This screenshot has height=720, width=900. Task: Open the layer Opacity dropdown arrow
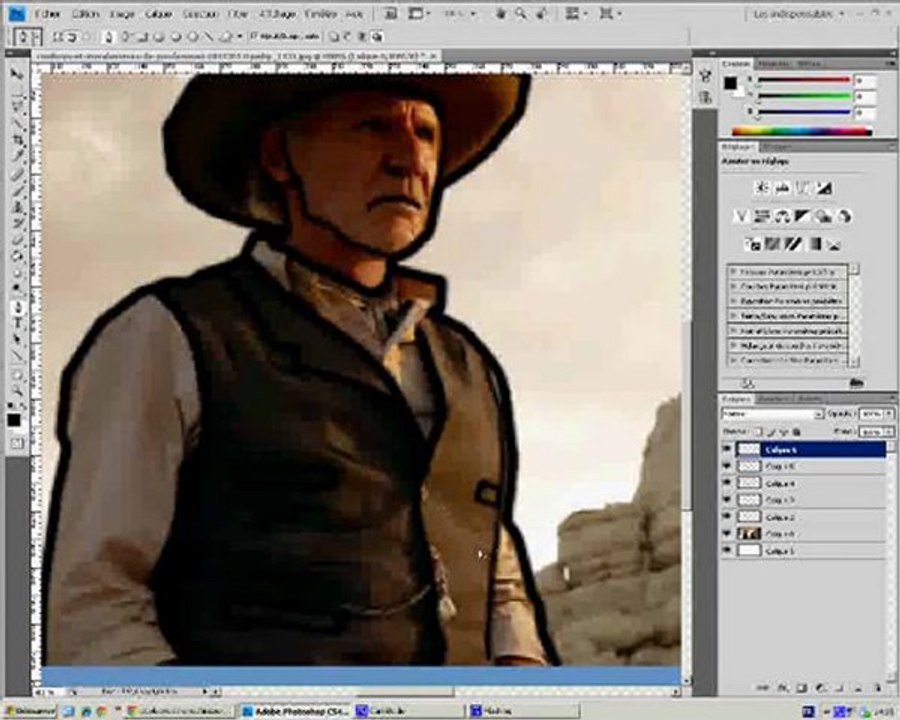click(889, 413)
